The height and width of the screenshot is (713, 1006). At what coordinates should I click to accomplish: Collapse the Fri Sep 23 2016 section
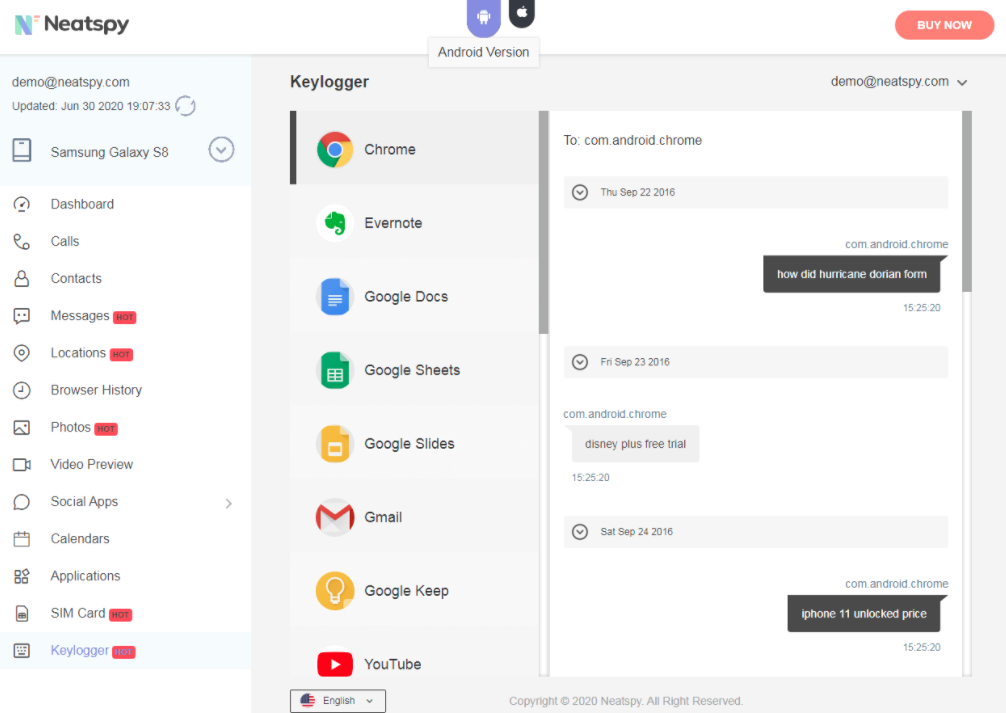[x=580, y=362]
